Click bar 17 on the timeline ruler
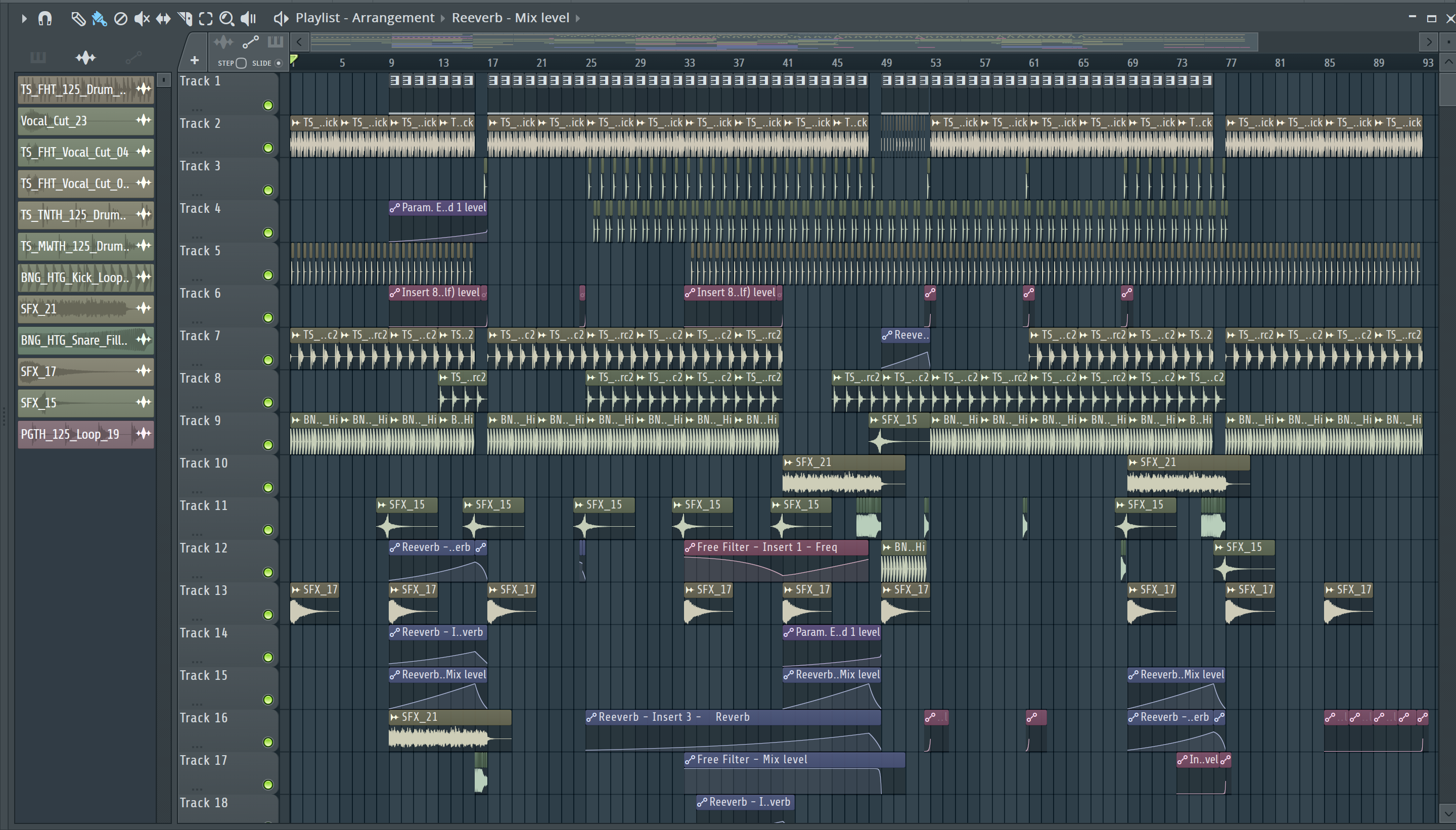1456x830 pixels. pos(492,63)
